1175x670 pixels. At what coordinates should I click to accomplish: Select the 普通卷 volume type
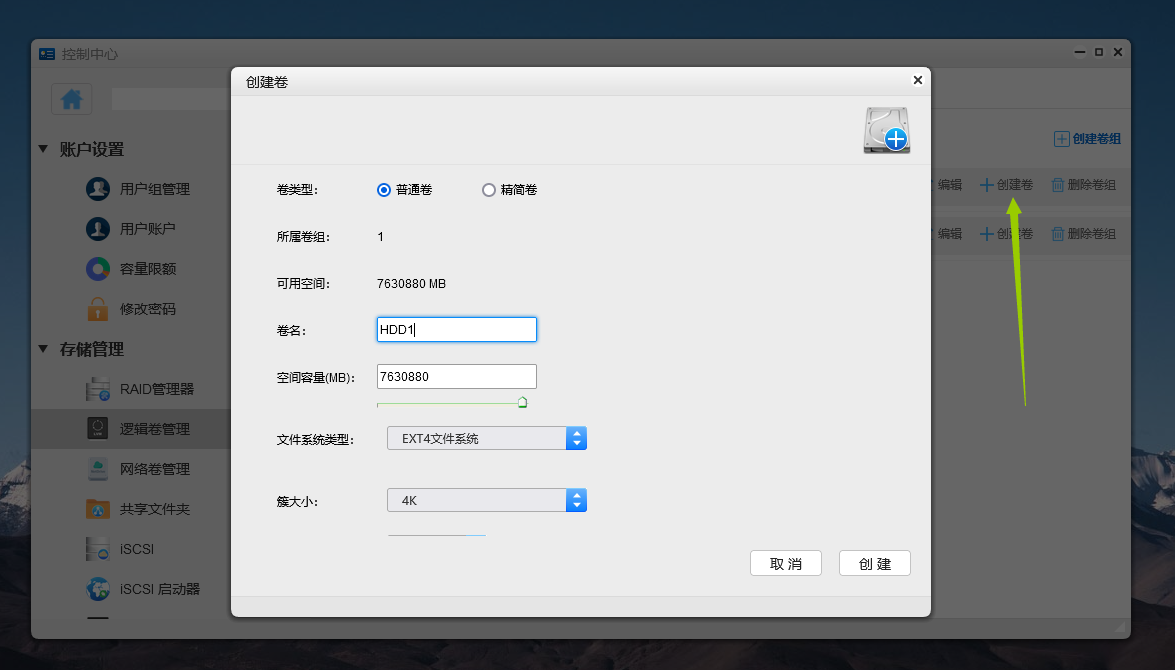(384, 189)
